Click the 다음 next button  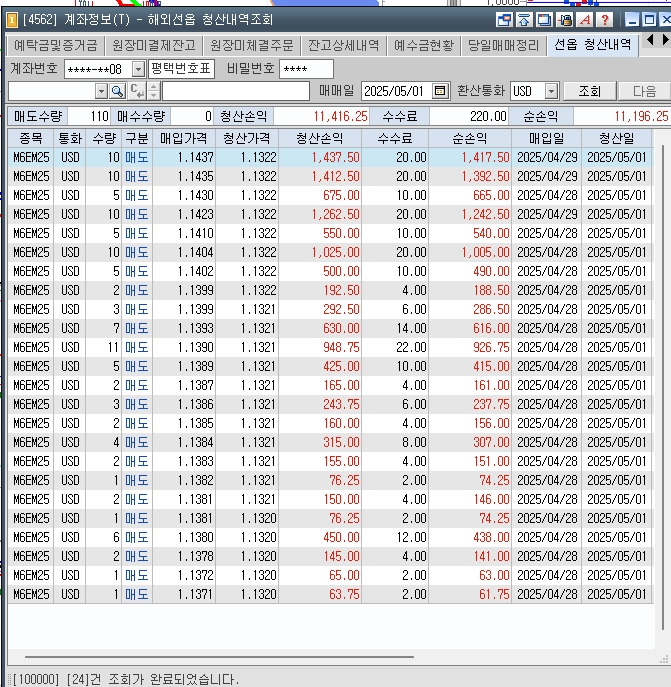[644, 91]
